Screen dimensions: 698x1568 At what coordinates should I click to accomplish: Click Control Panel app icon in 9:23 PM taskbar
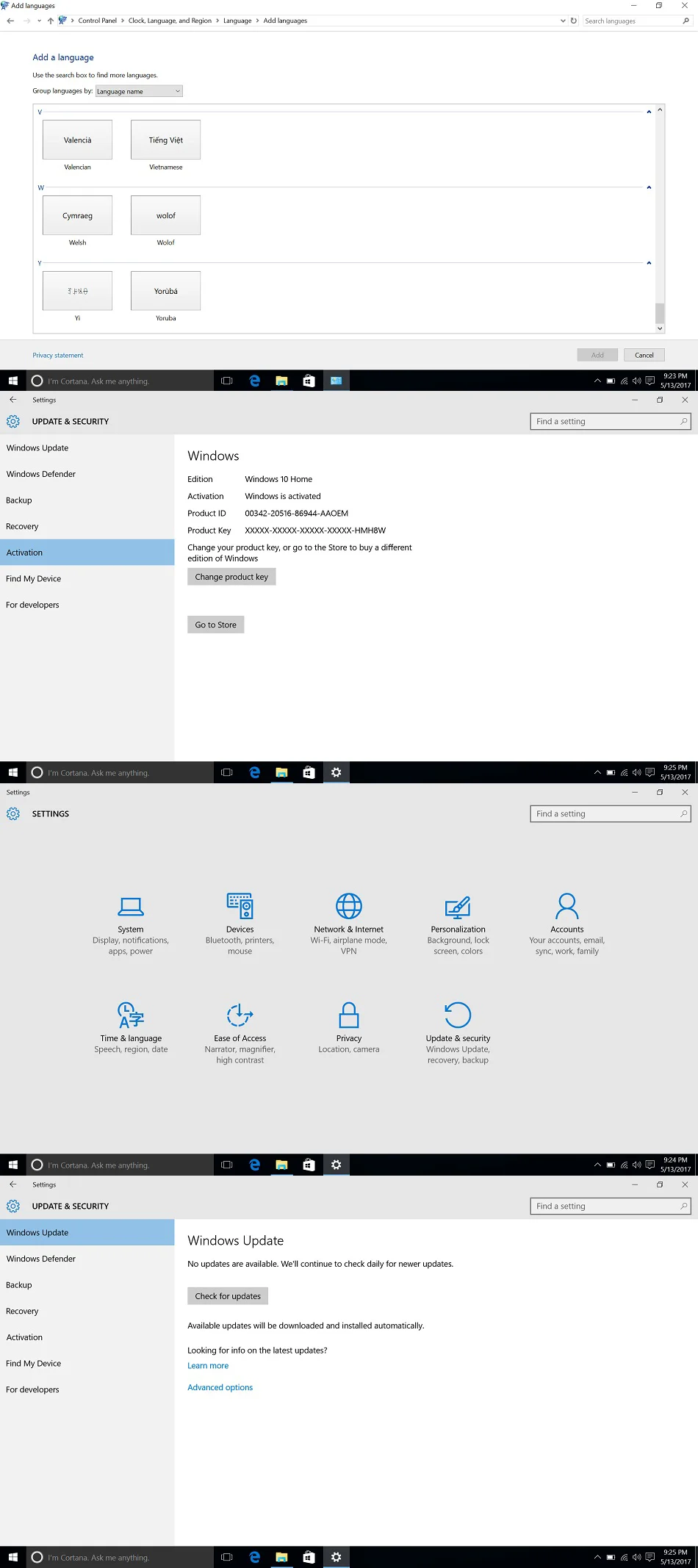coord(337,381)
